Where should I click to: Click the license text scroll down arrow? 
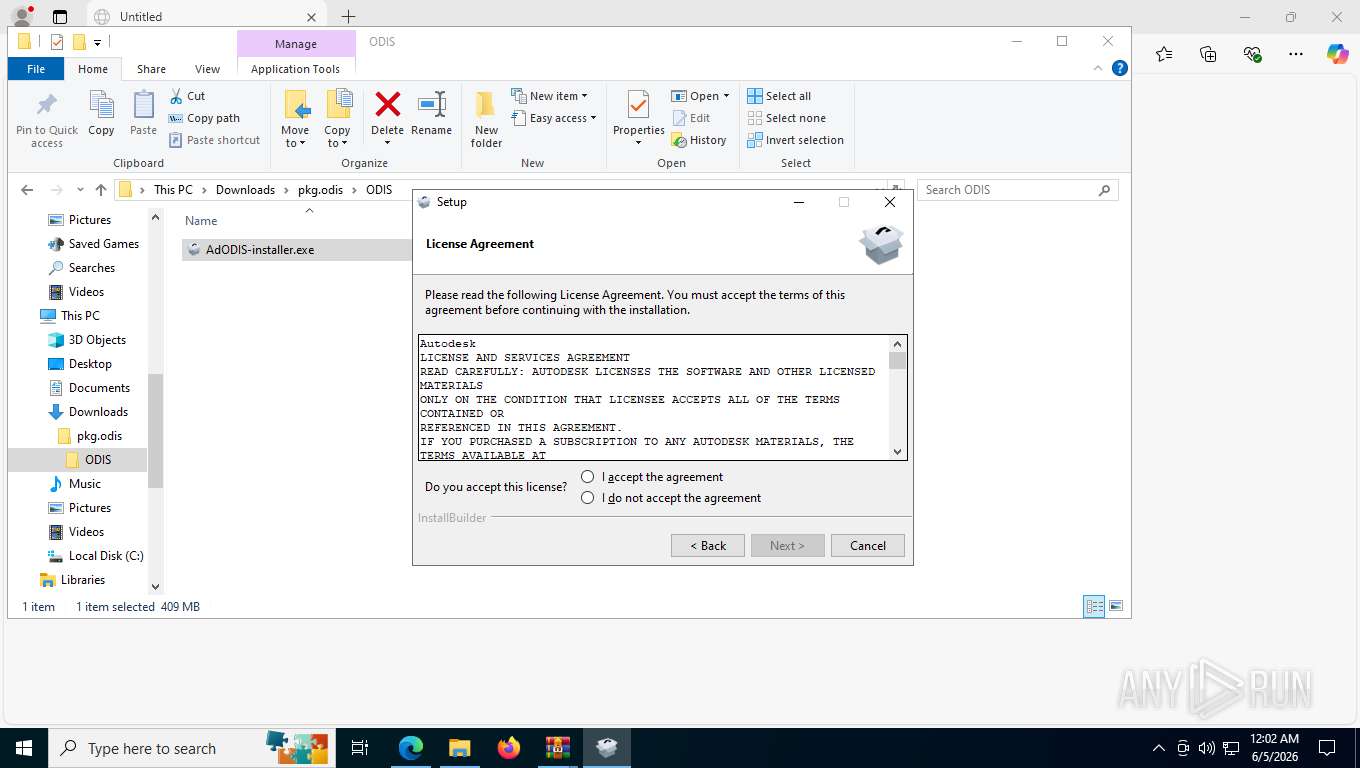pyautogui.click(x=897, y=451)
